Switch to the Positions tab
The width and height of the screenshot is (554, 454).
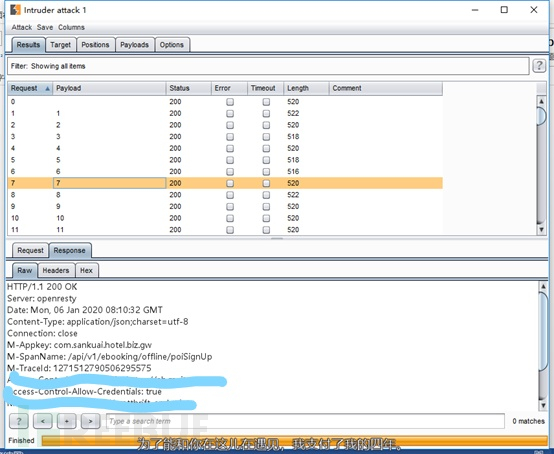pyautogui.click(x=95, y=45)
